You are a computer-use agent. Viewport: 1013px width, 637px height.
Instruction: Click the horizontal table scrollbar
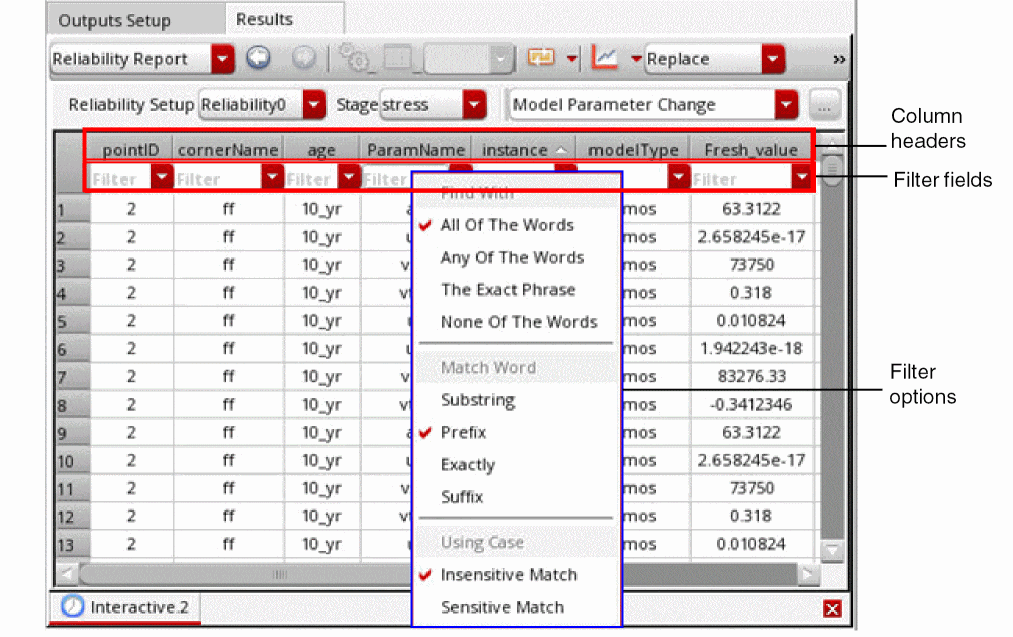280,574
